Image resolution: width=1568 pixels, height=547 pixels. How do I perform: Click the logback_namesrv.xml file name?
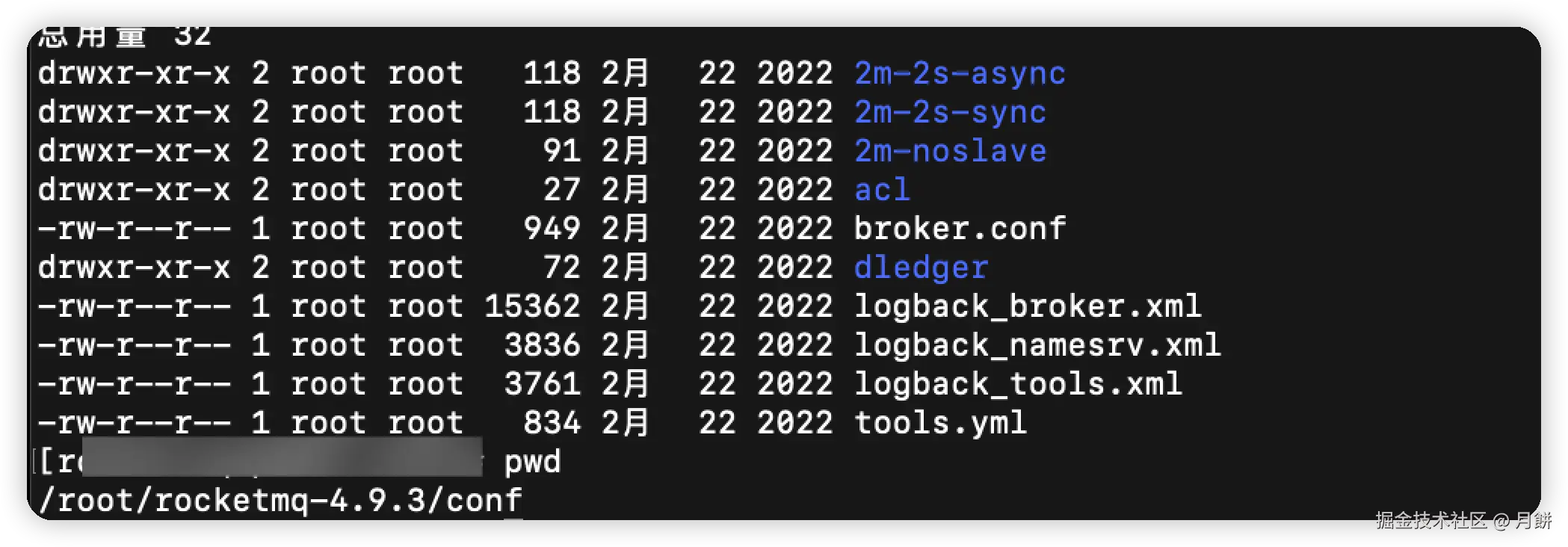pyautogui.click(x=1037, y=345)
